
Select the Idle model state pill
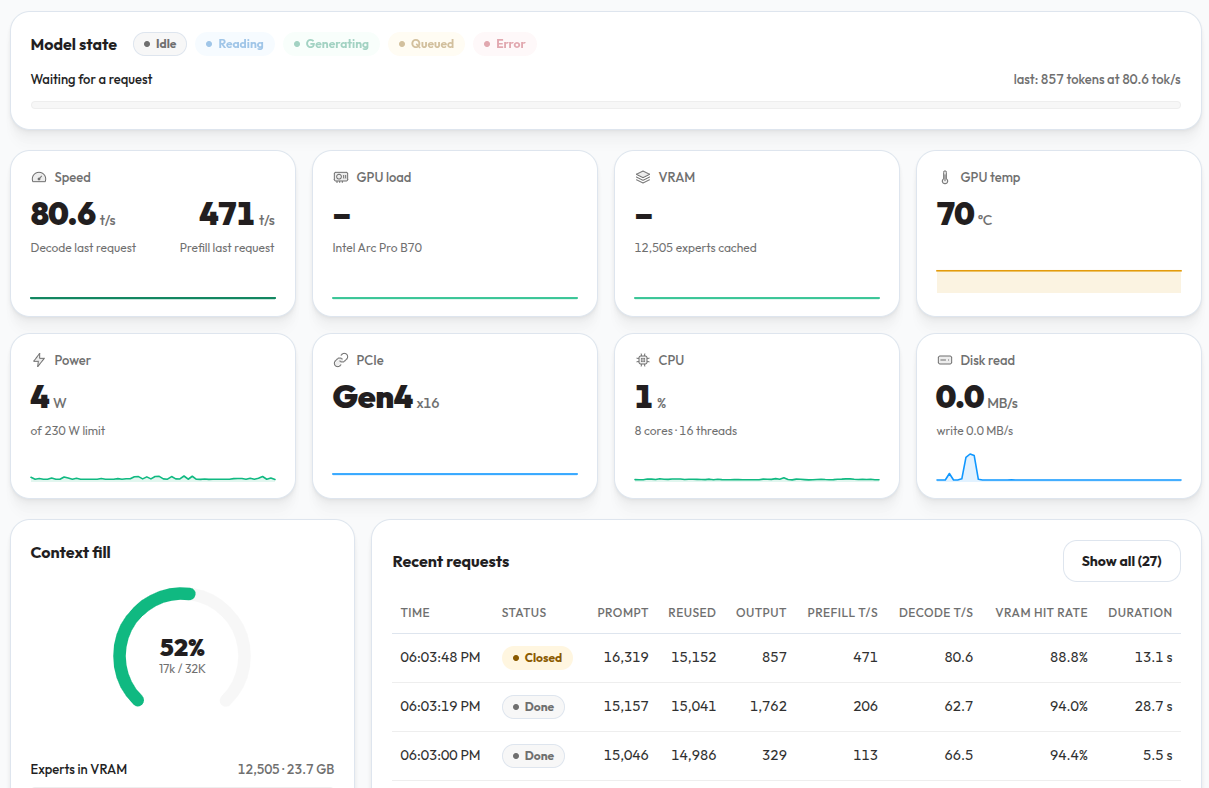tap(160, 44)
